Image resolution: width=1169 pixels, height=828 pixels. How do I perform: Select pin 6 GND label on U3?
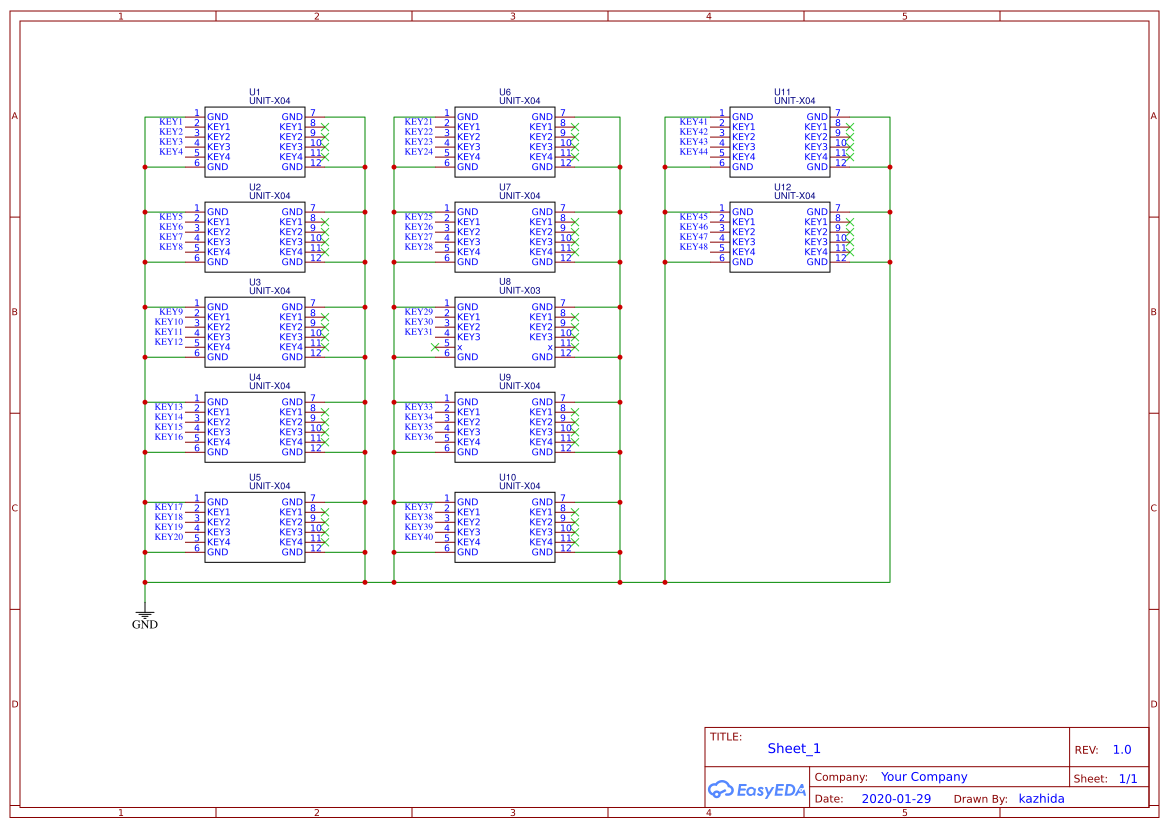(x=217, y=356)
